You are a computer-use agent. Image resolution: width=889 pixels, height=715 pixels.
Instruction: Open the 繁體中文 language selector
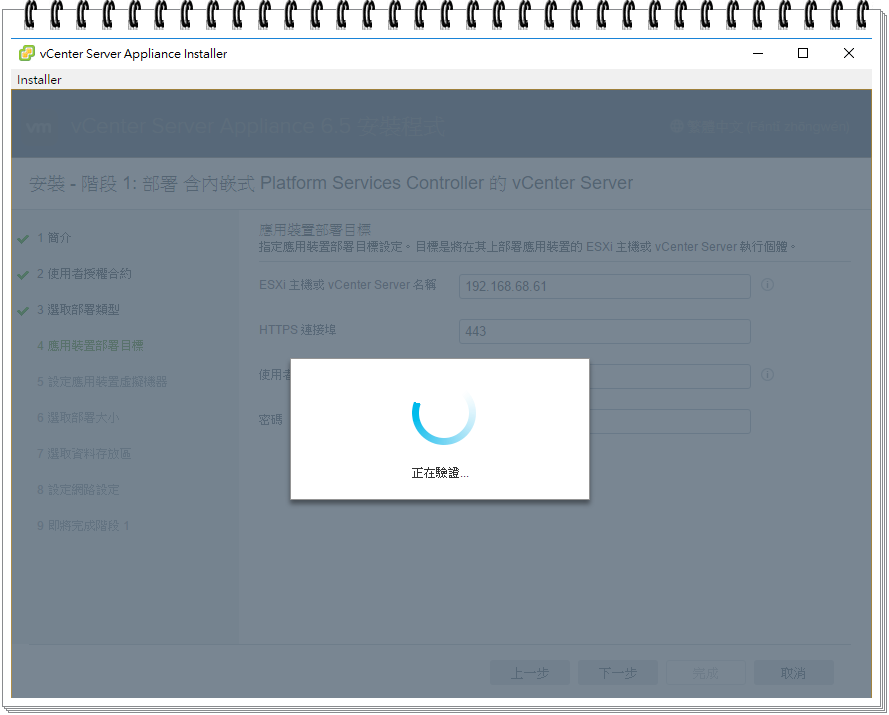click(x=760, y=126)
